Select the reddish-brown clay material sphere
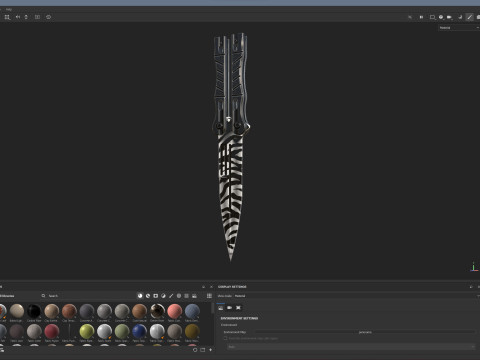 [69, 311]
